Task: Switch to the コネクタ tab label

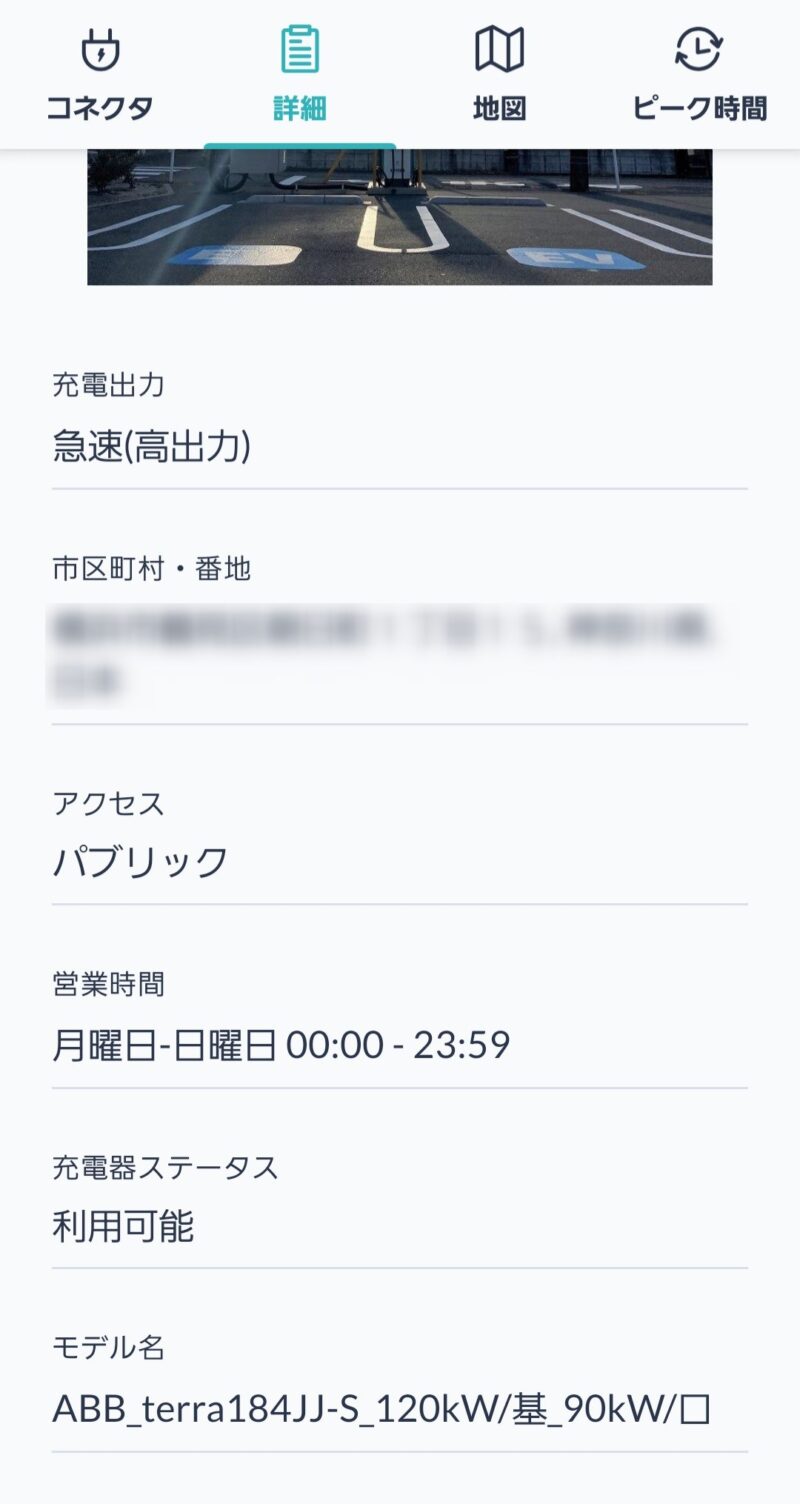Action: pos(100,108)
